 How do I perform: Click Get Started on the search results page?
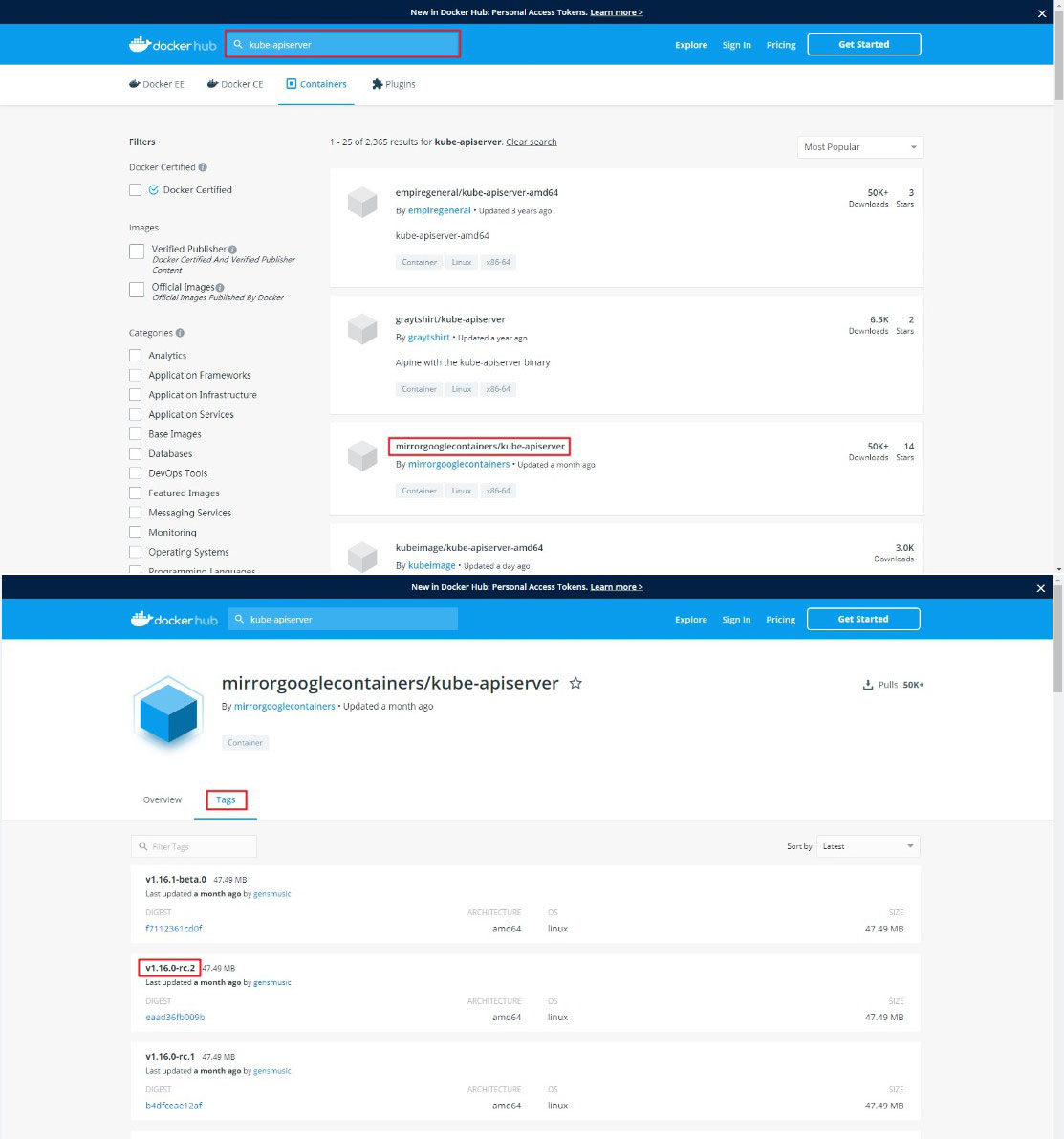coord(864,44)
